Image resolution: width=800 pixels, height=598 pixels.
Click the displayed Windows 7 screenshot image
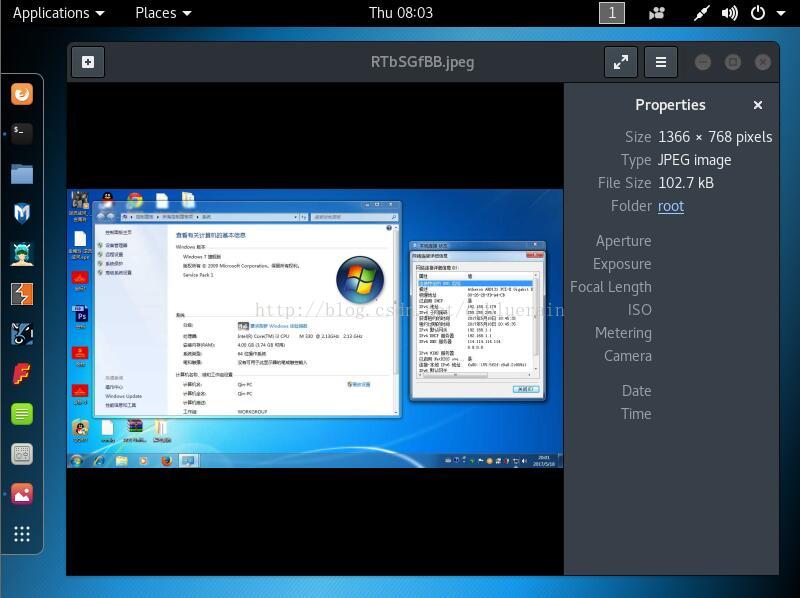pyautogui.click(x=315, y=329)
